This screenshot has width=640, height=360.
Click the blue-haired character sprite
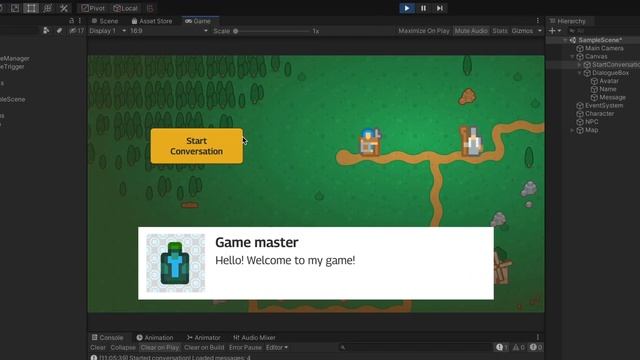[370, 142]
